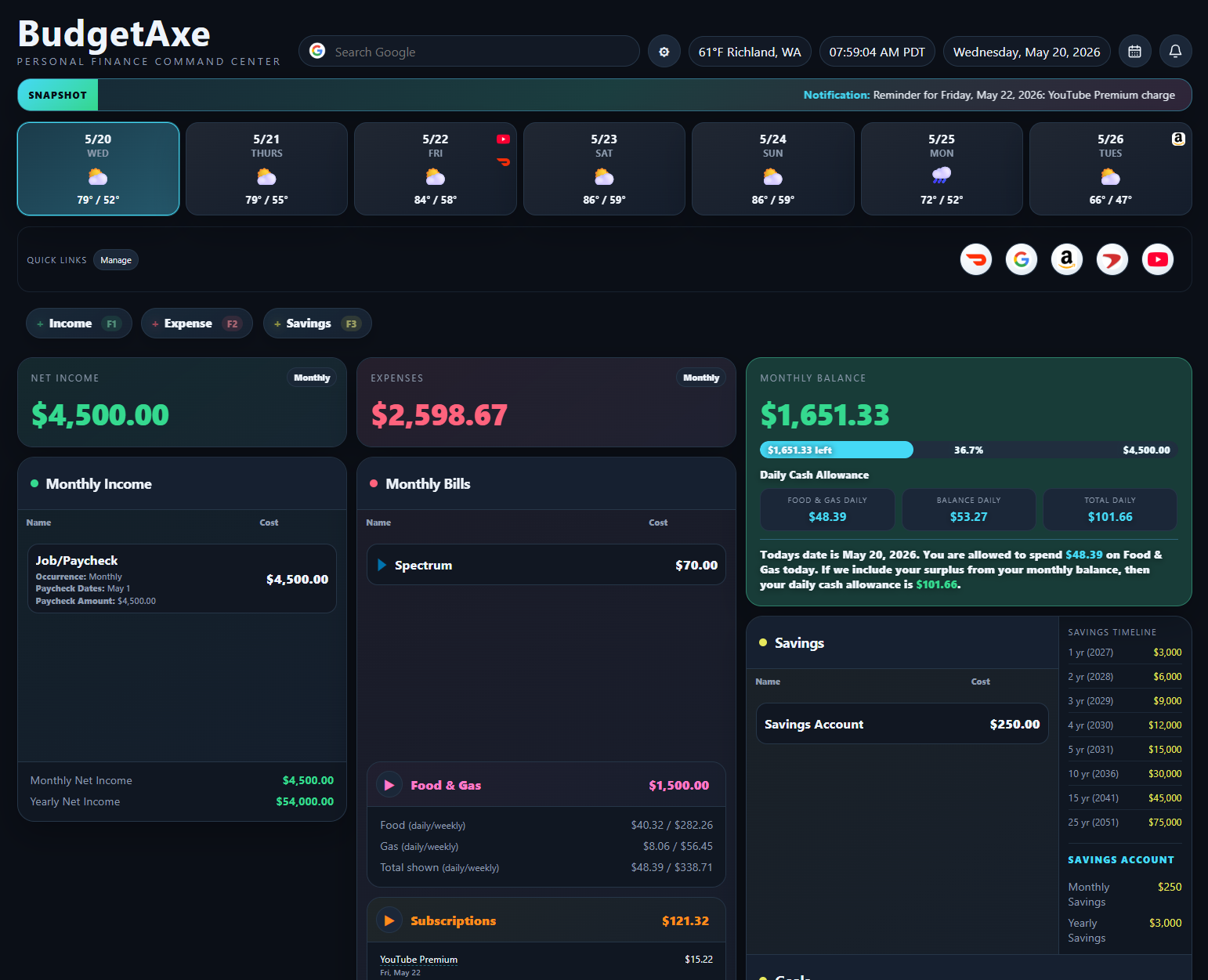This screenshot has width=1208, height=980.
Task: Click the $2,598.67 expenses total
Action: pos(439,414)
